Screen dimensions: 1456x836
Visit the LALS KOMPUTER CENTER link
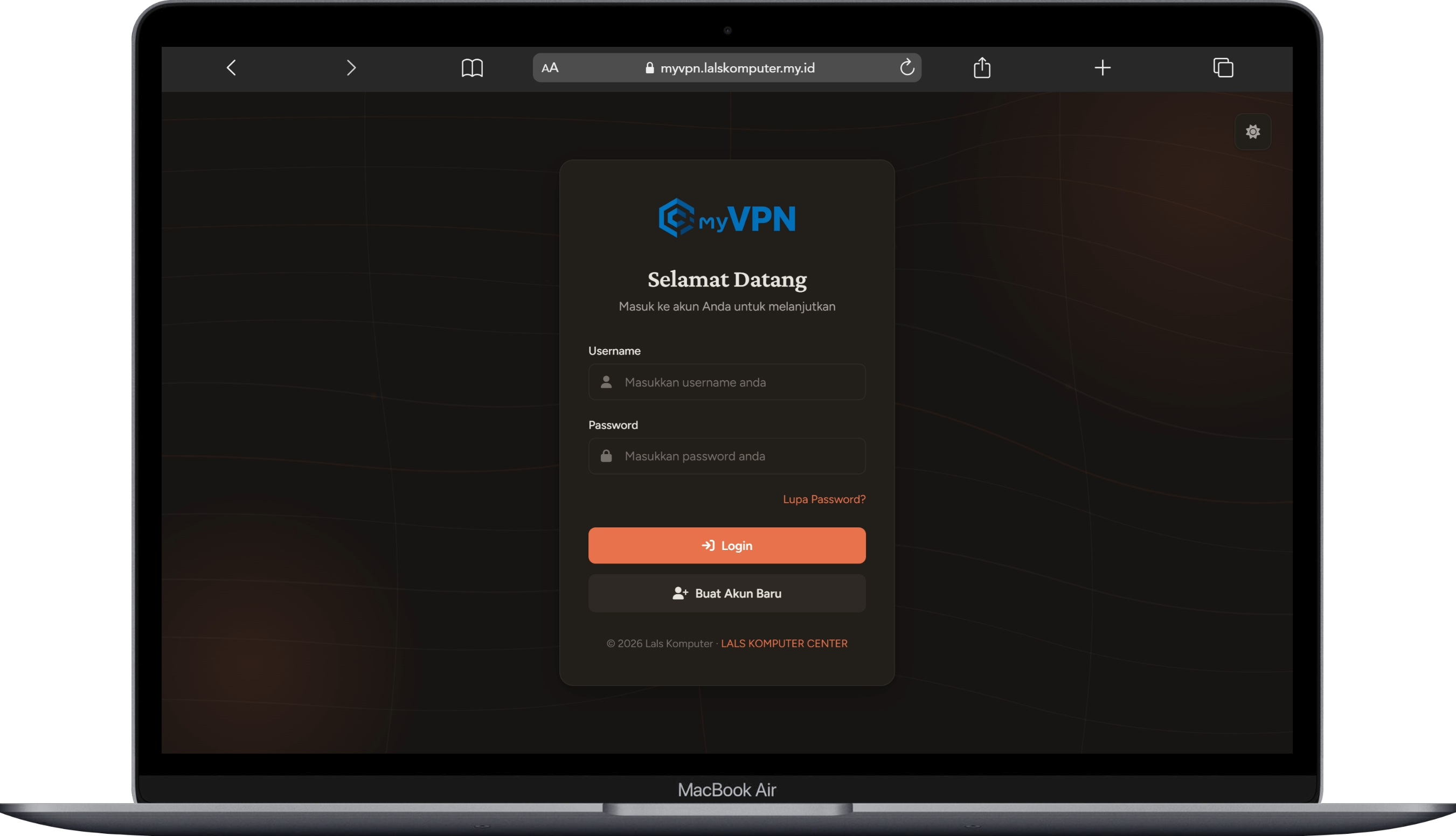pyautogui.click(x=784, y=644)
